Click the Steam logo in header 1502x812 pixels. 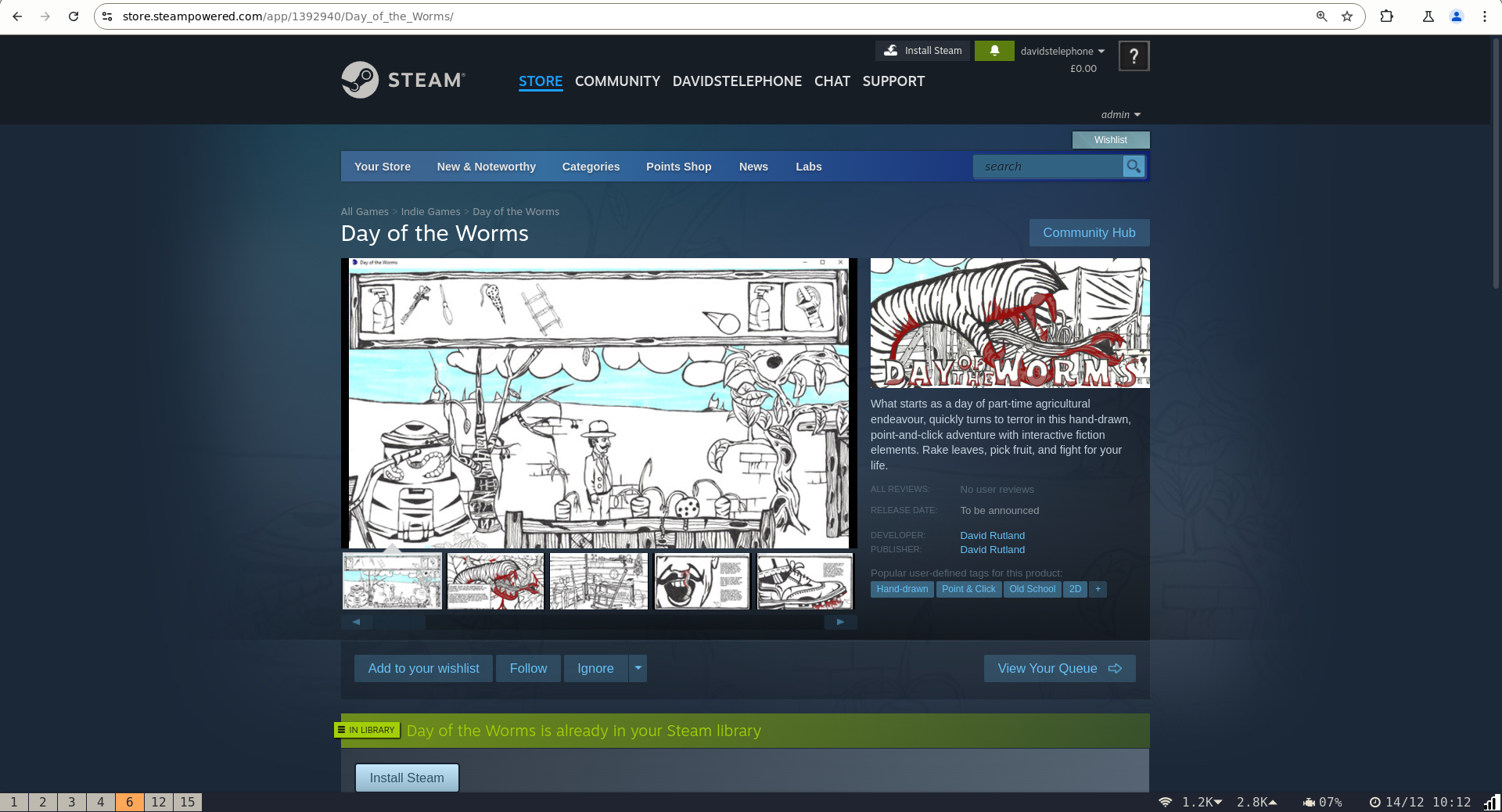coord(404,80)
